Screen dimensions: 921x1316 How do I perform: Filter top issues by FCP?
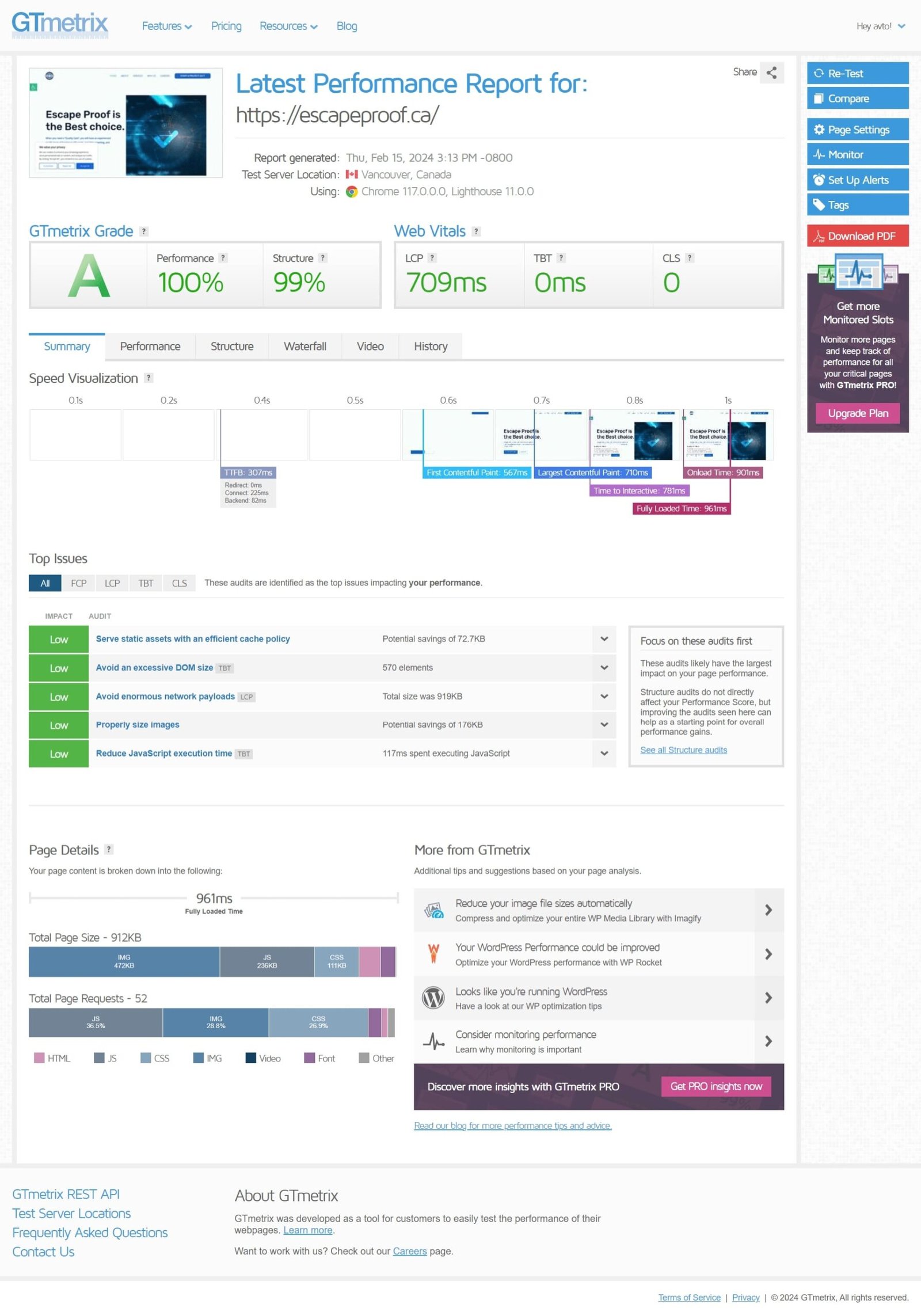click(78, 583)
